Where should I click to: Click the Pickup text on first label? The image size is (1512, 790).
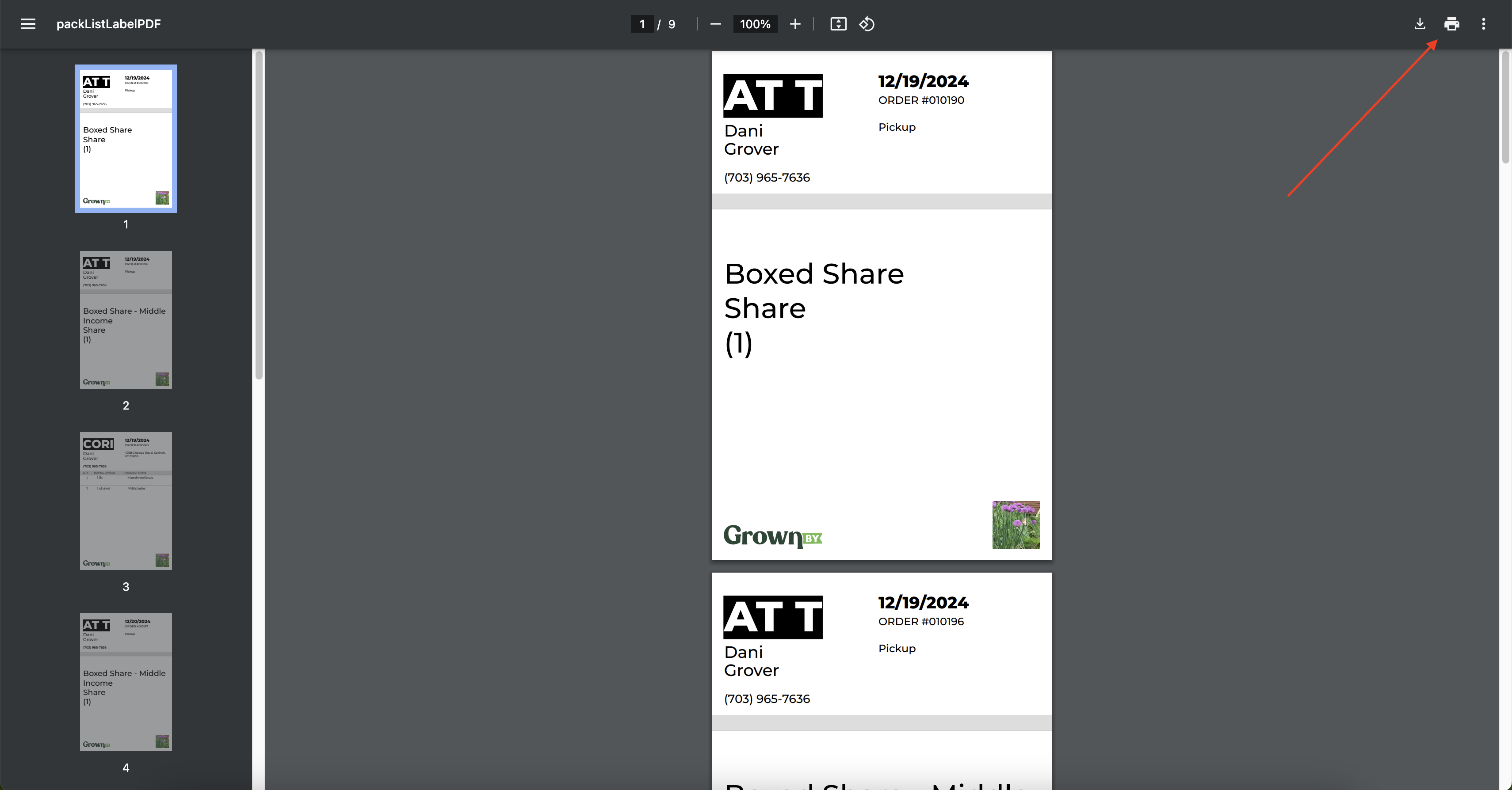point(897,127)
